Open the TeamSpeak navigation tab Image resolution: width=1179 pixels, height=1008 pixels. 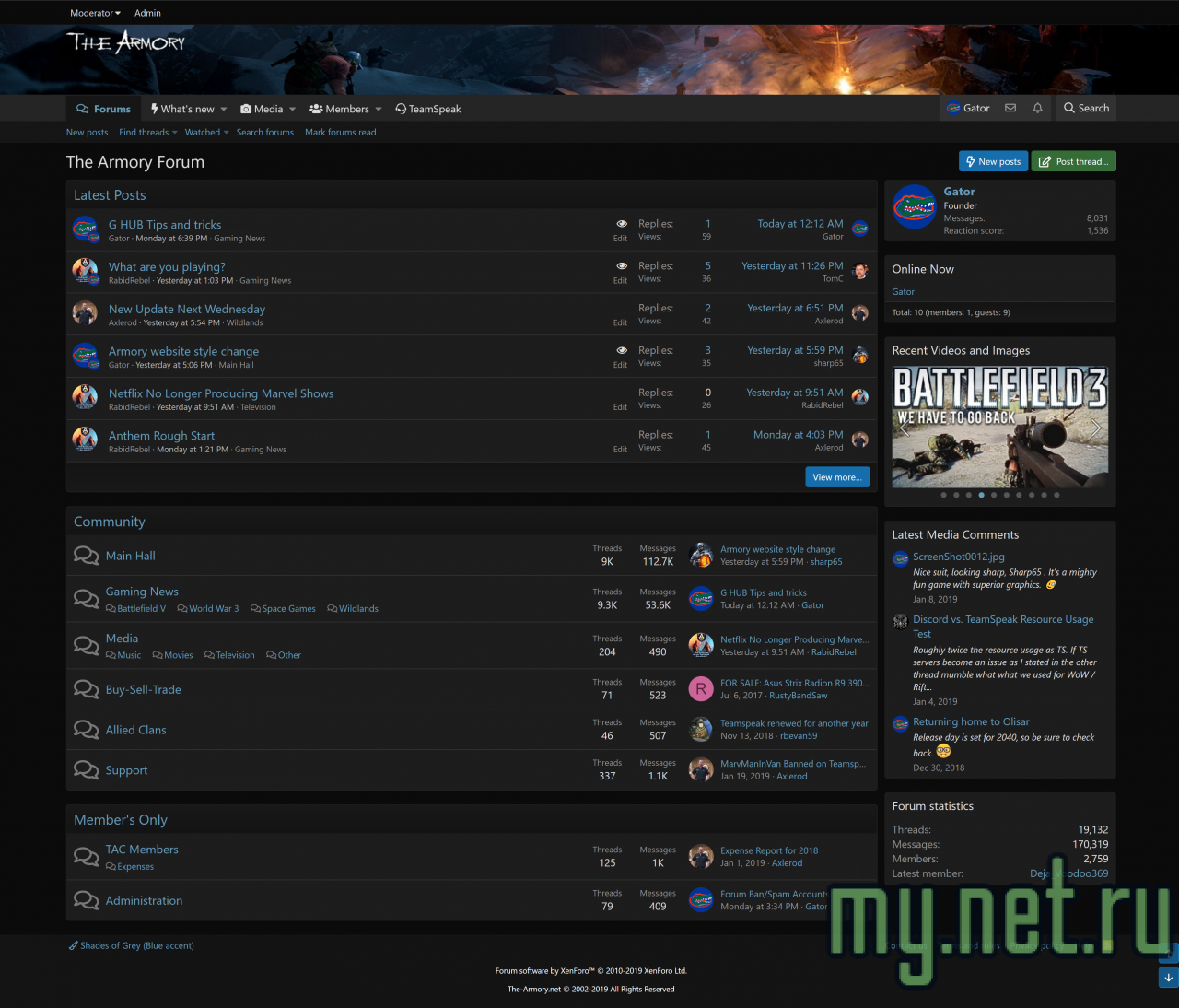(x=428, y=109)
